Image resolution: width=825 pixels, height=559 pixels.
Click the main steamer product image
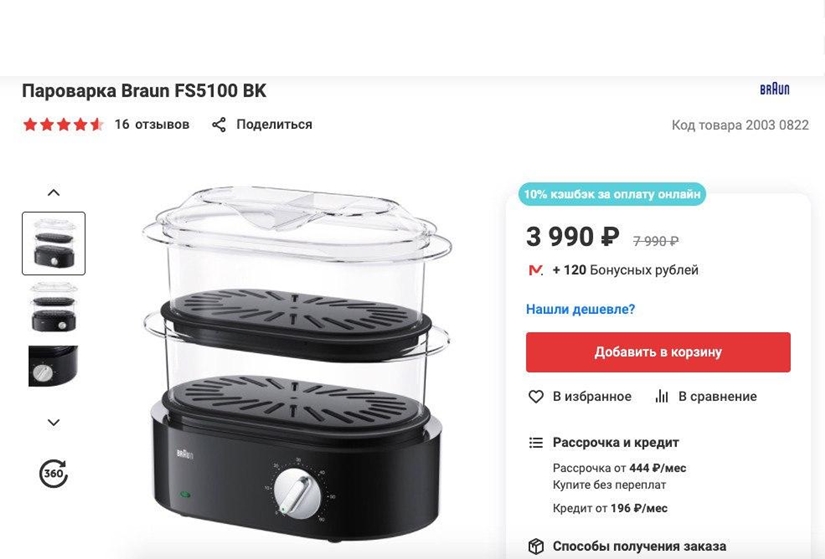point(297,360)
